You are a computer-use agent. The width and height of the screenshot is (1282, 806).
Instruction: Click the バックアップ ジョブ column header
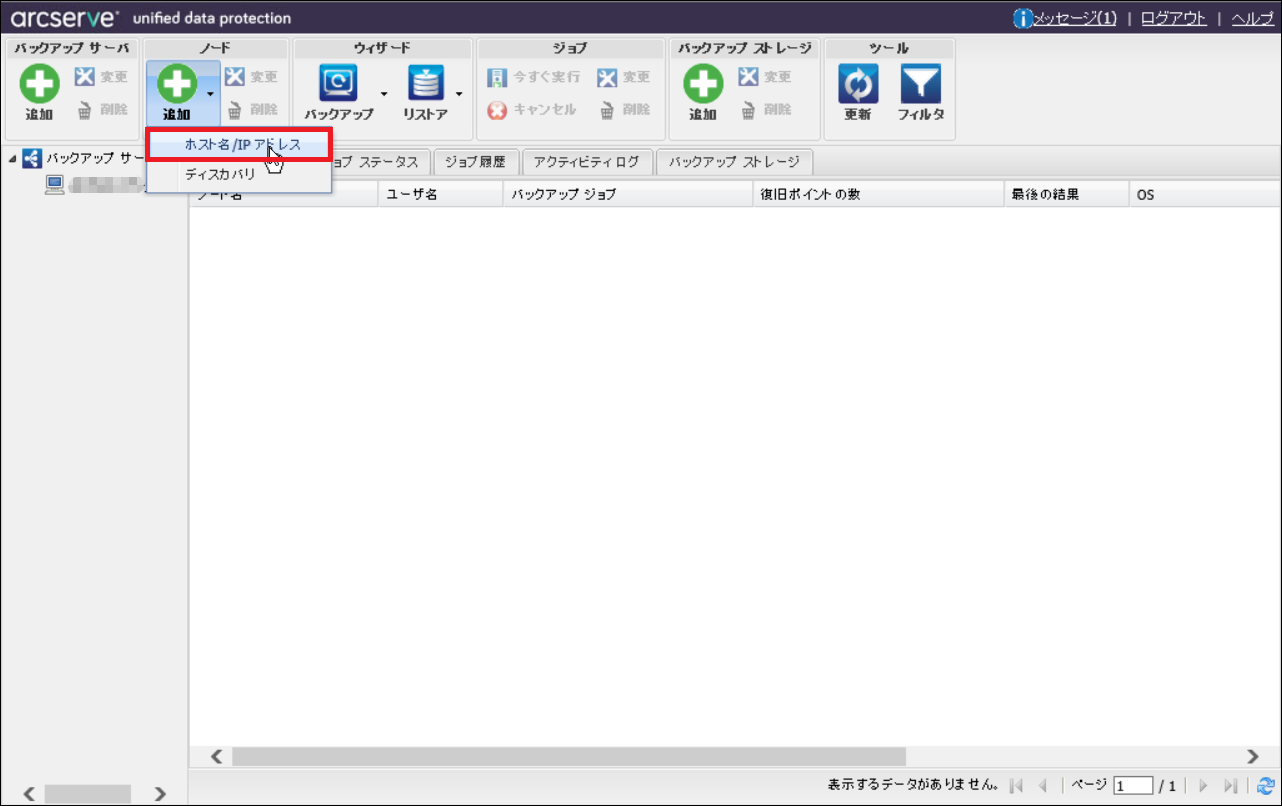(628, 194)
